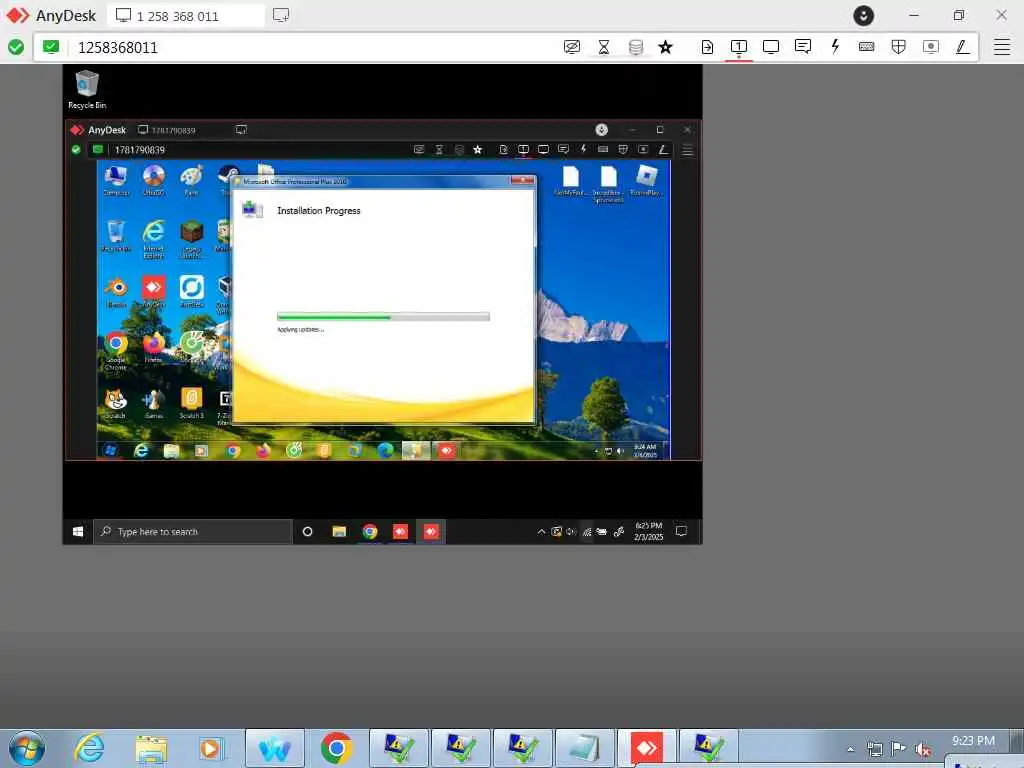Open the chat speech-bubble icon
Screen dimensions: 1024x768
(803, 46)
